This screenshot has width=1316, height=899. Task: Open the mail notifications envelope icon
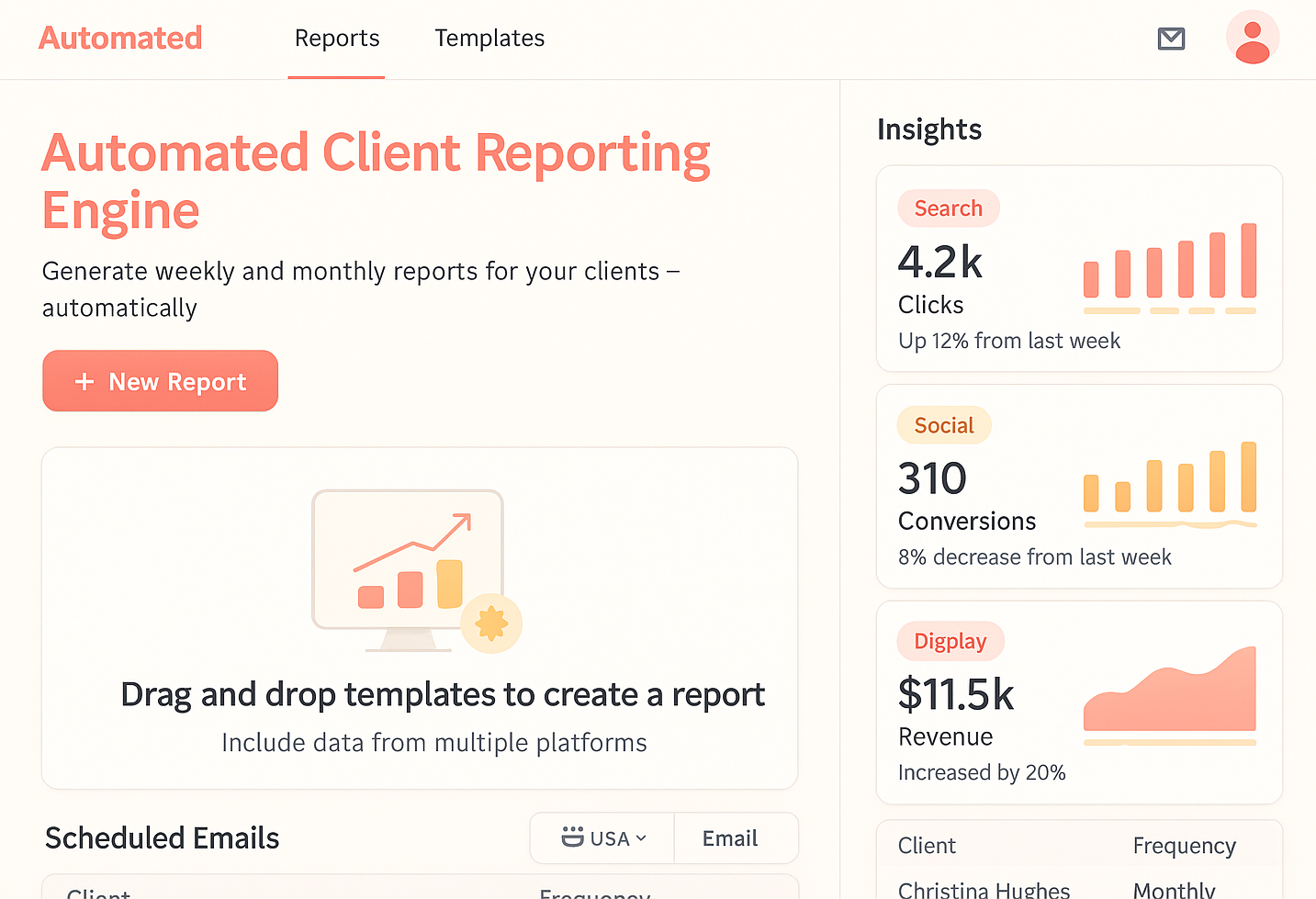(1170, 39)
